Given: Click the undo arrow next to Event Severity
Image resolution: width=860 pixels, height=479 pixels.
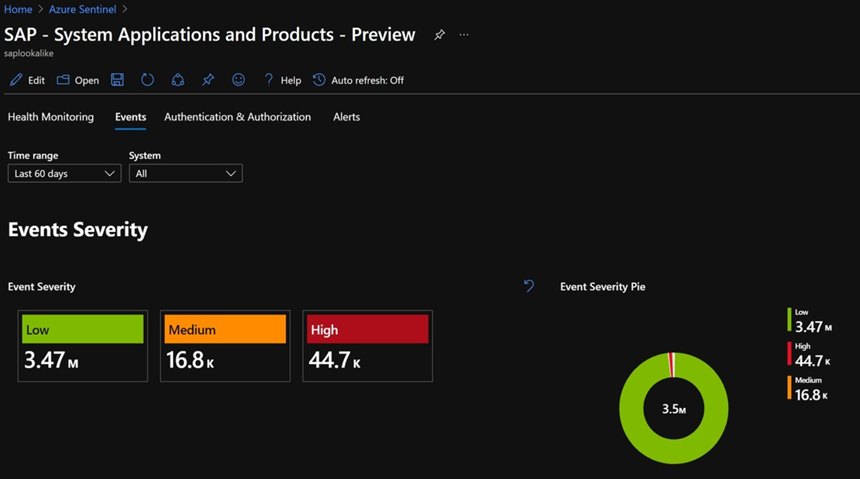Looking at the screenshot, I should (529, 286).
